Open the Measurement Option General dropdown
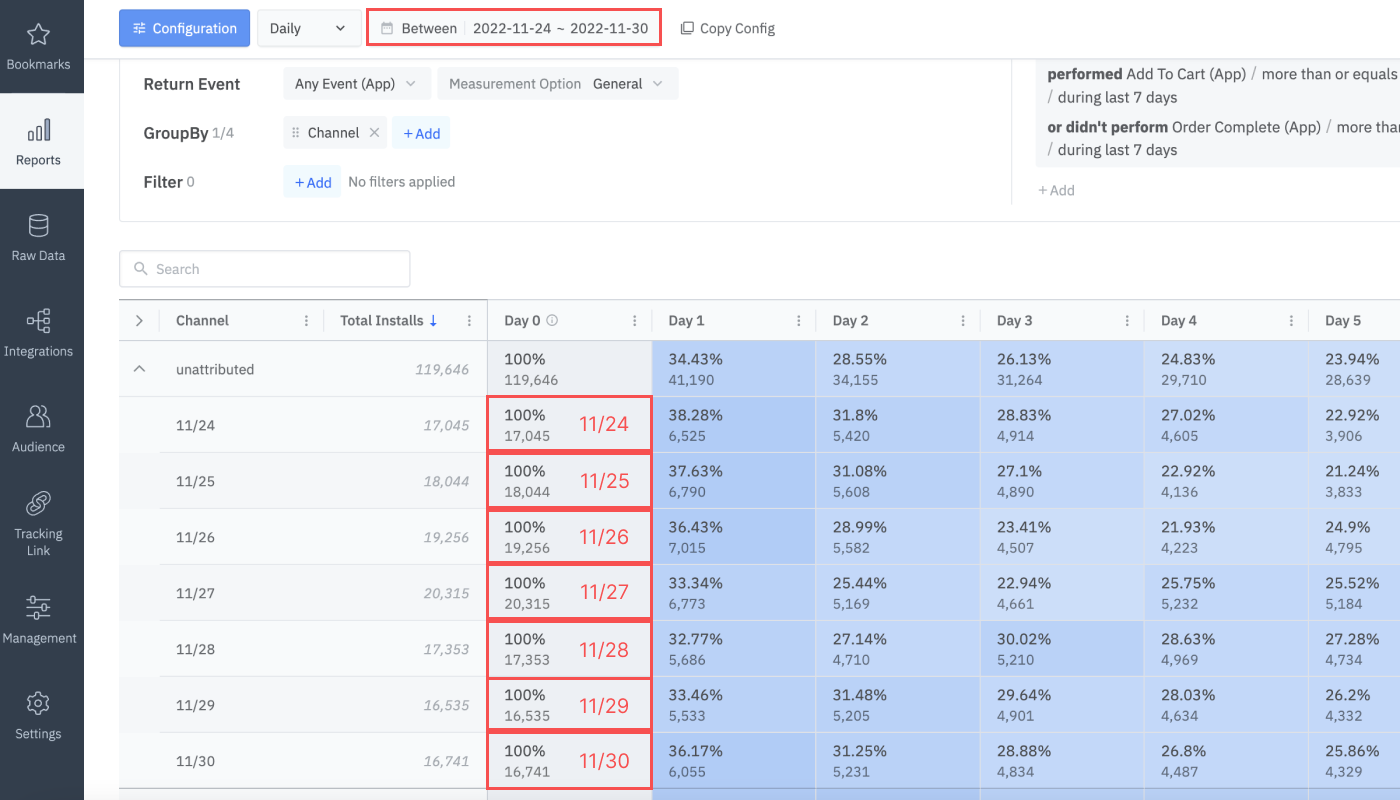This screenshot has height=800, width=1400. click(x=558, y=84)
